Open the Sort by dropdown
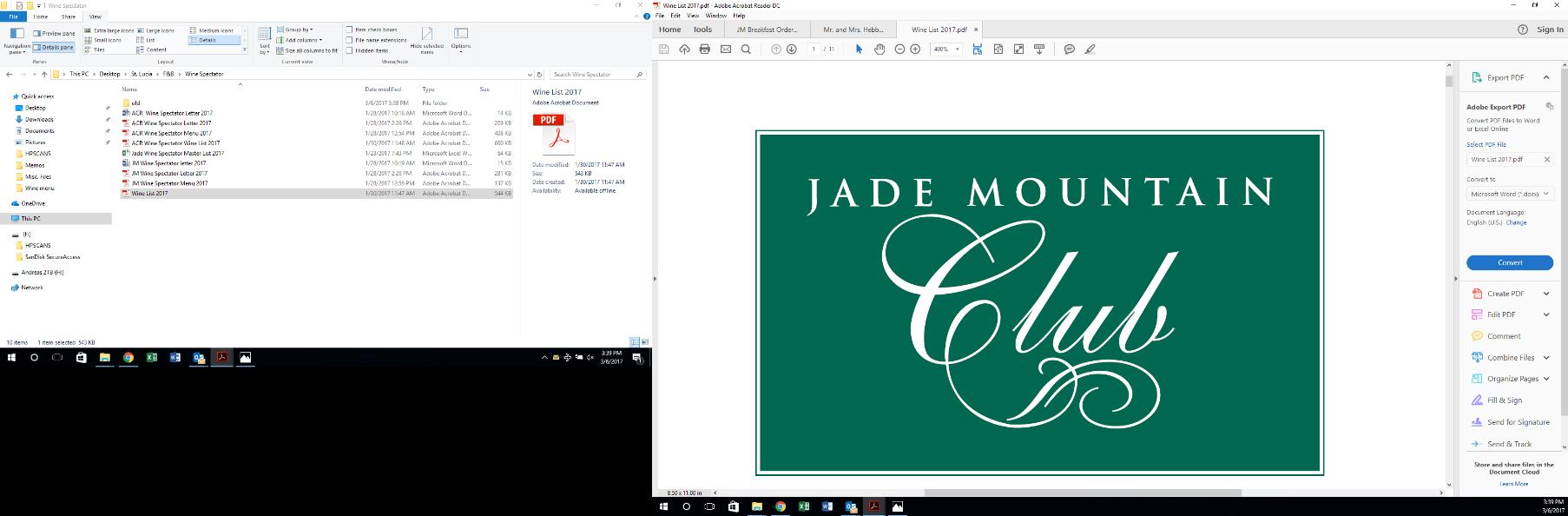1568x516 pixels. [265, 41]
